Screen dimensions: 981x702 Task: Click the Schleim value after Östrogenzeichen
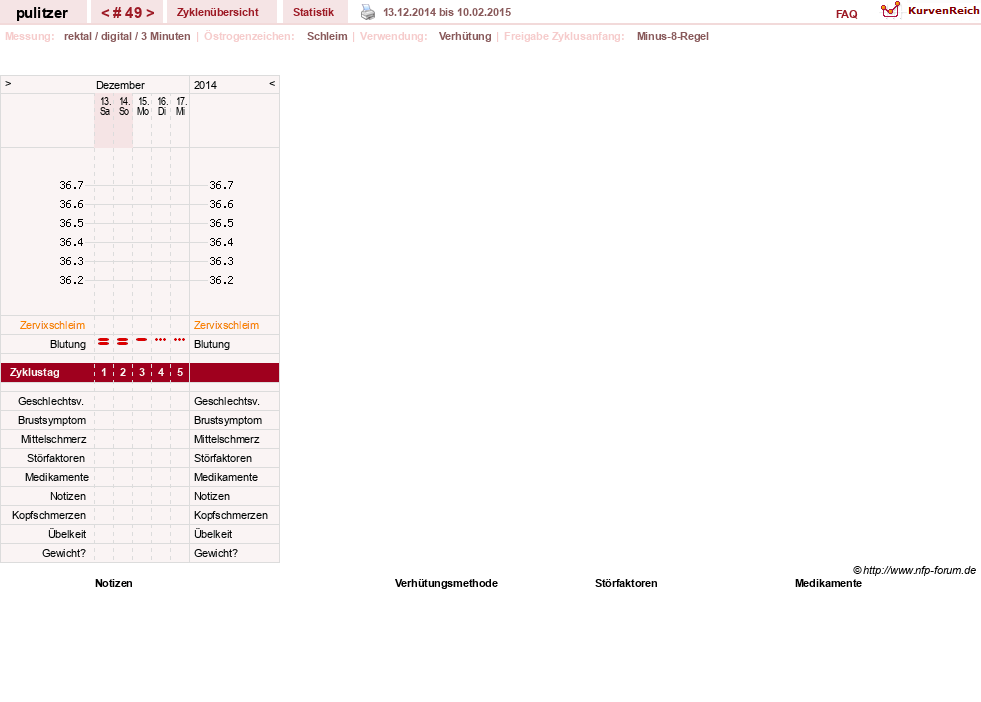point(327,36)
